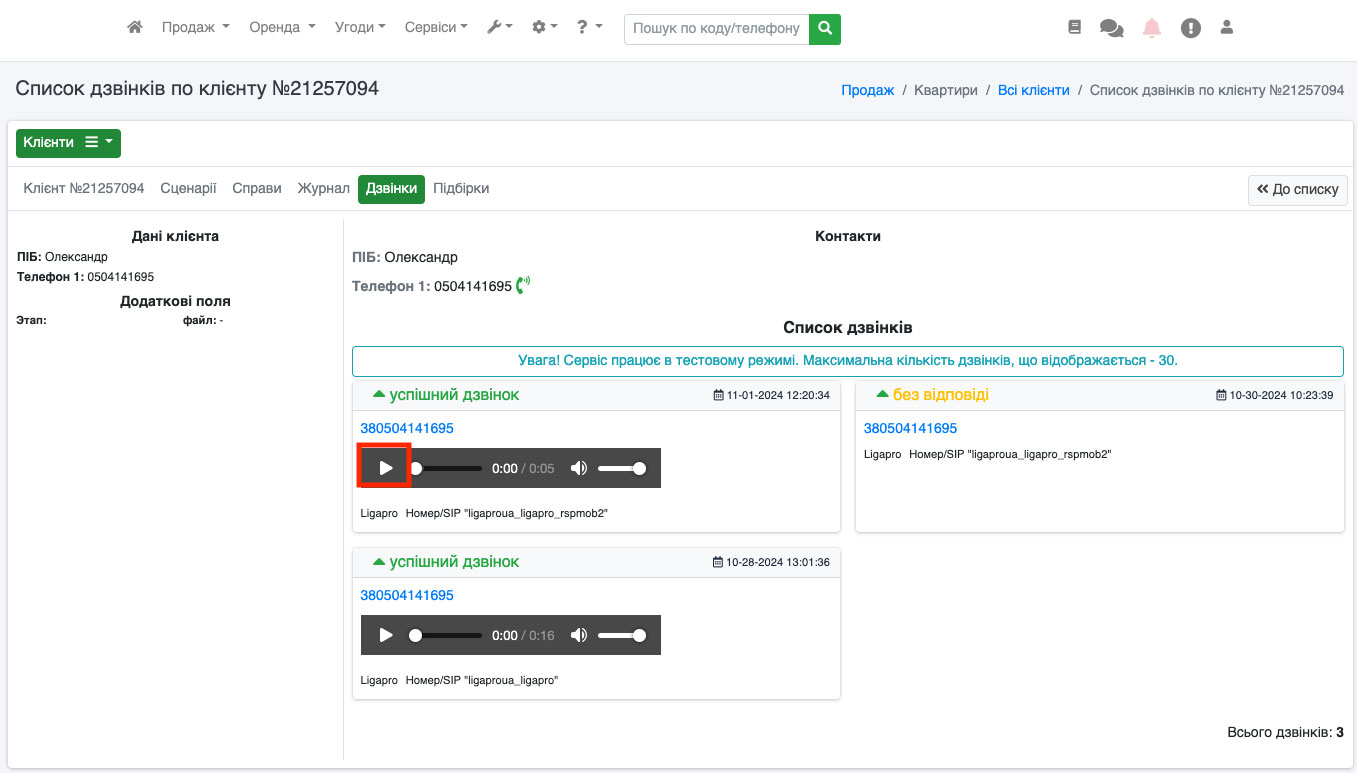Adjust volume slider of first recording
This screenshot has height=773, width=1357.
click(620, 468)
